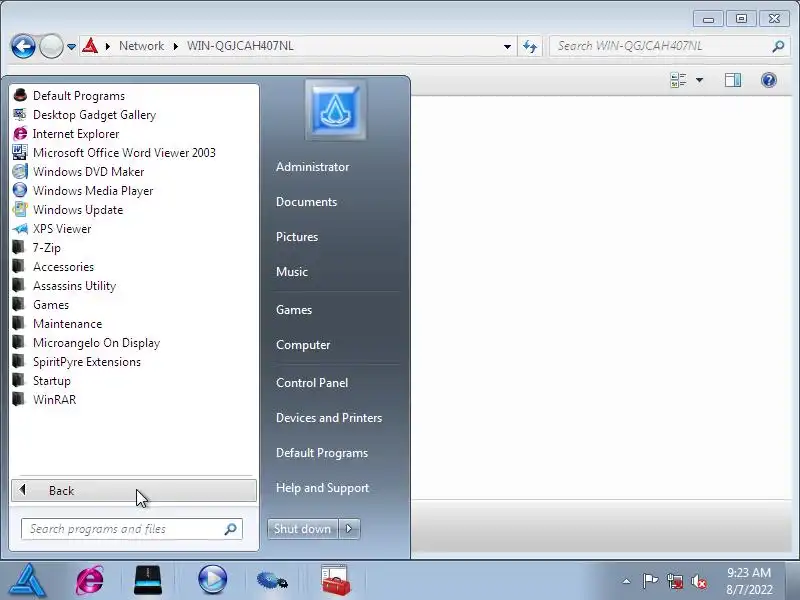Select Network in the address breadcrumb

click(x=141, y=46)
